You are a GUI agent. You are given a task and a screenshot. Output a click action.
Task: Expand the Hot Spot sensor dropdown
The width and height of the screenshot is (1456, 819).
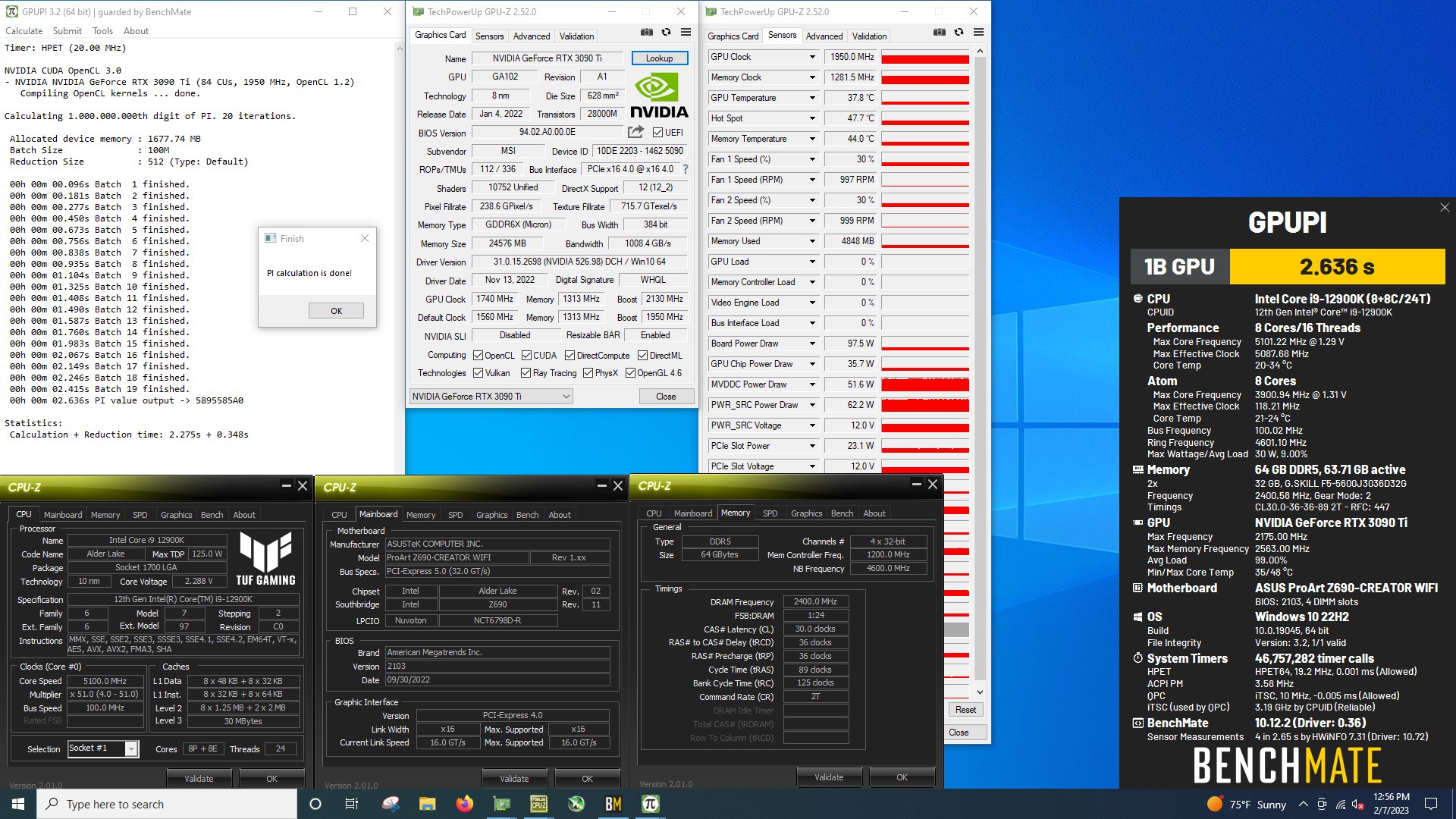tap(812, 118)
